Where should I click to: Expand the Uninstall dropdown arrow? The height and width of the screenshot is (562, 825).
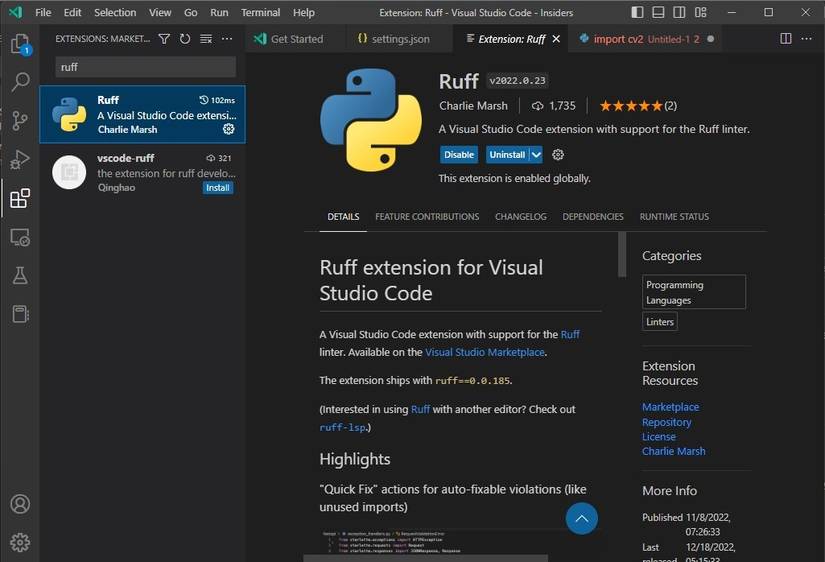(536, 155)
